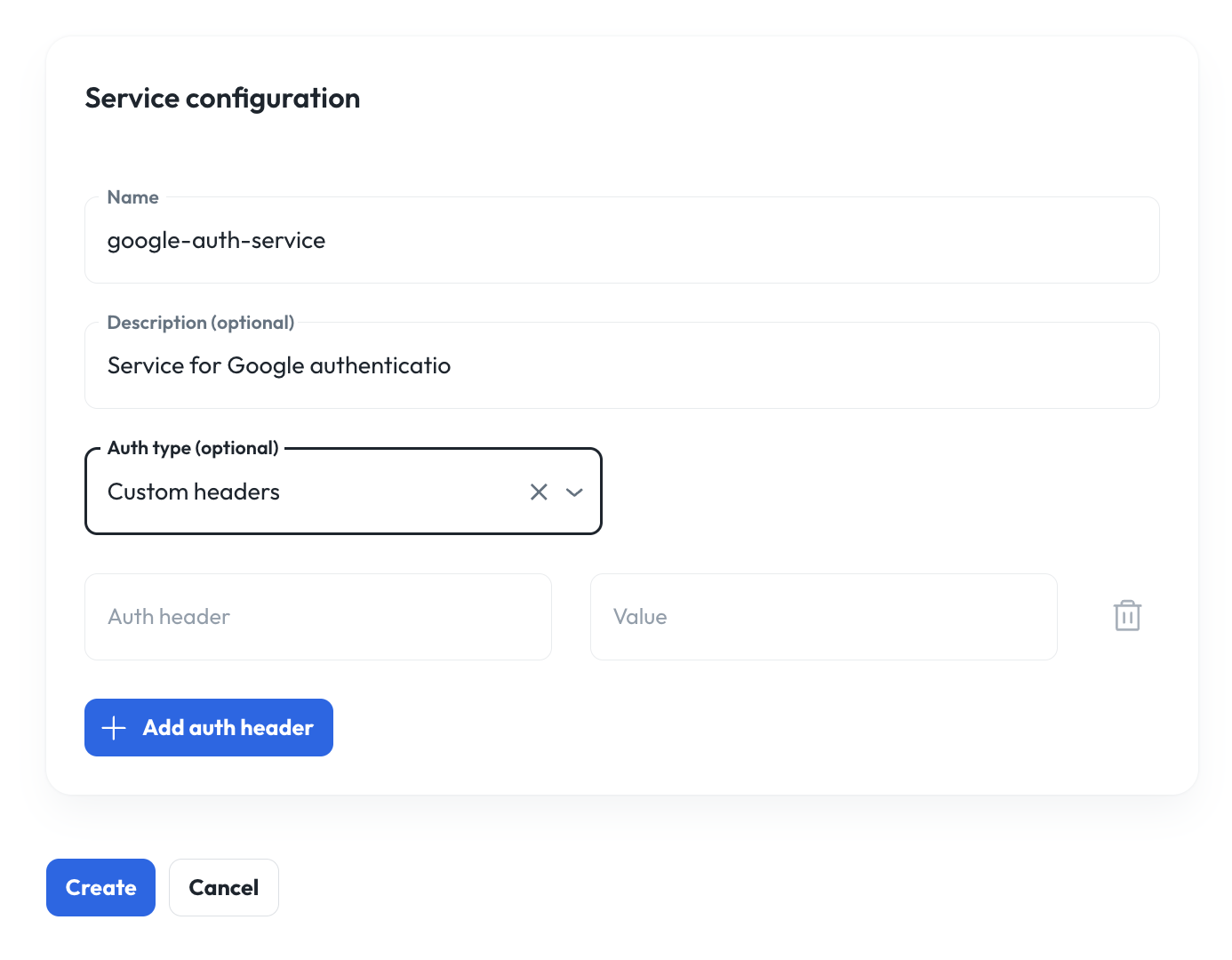Delete the auth header row with trash icon

(x=1127, y=616)
